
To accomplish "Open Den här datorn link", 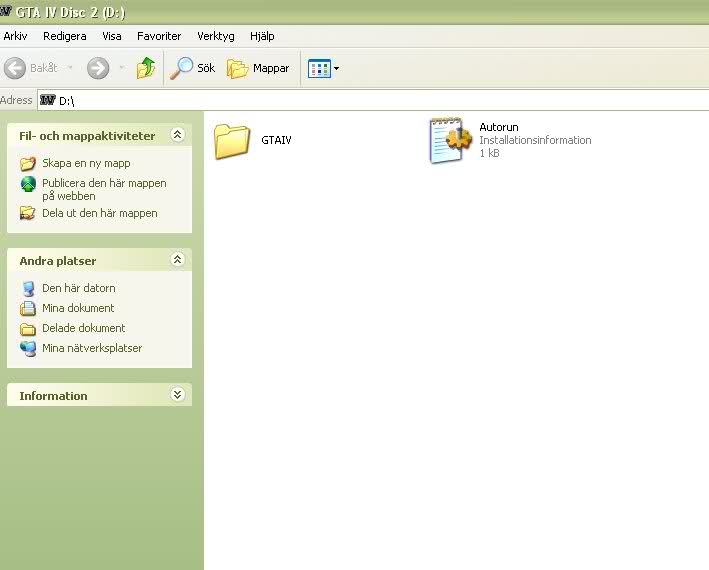I will (78, 288).
